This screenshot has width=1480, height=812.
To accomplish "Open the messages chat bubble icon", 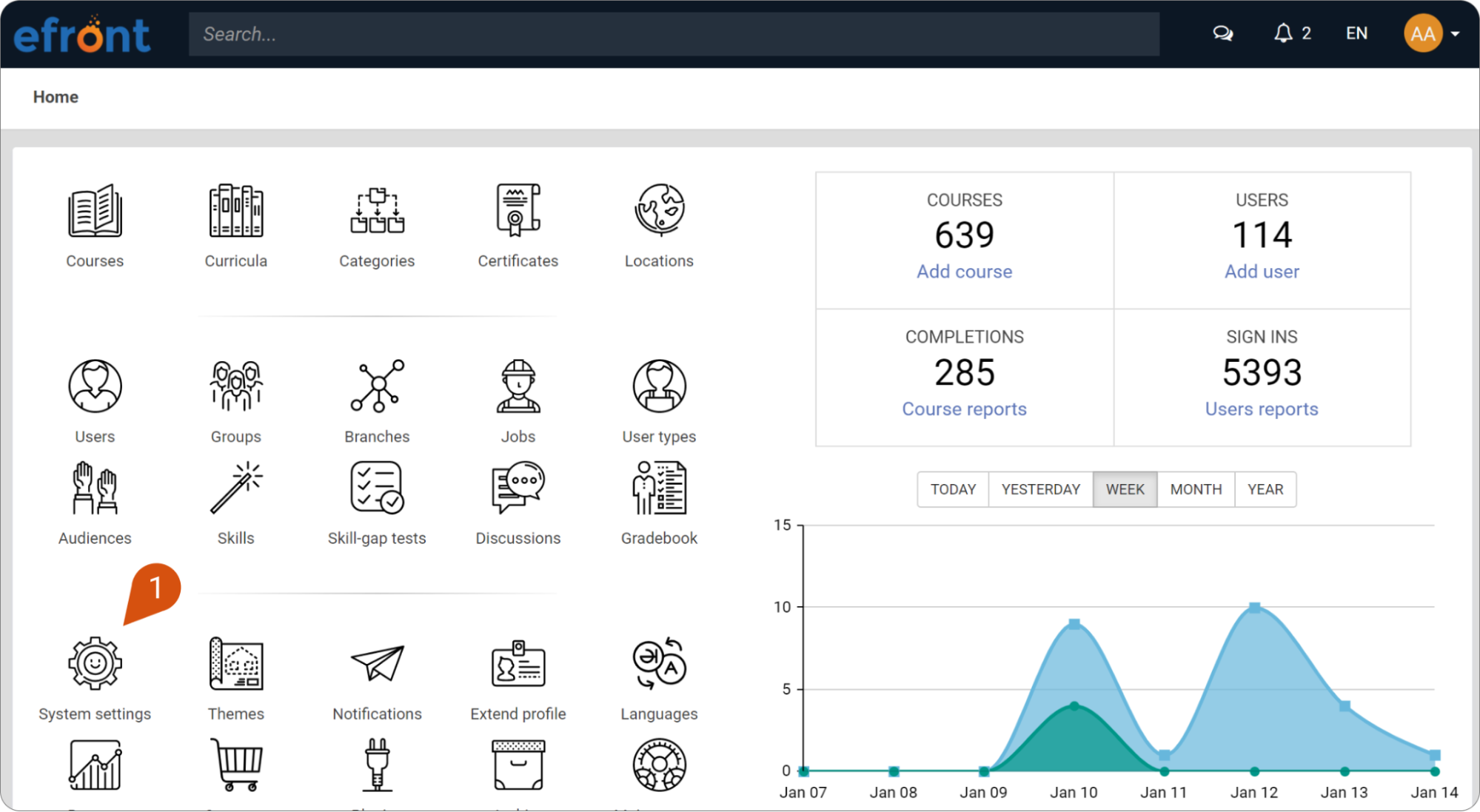I will (1222, 33).
